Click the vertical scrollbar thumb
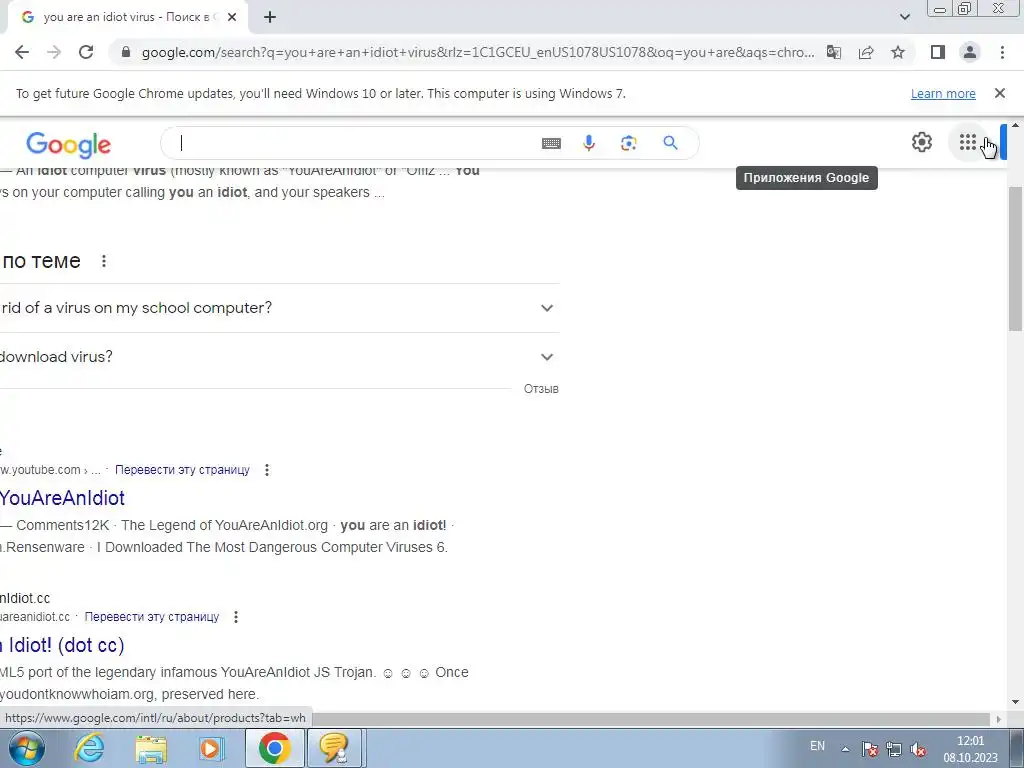Viewport: 1024px width, 768px height. tap(1015, 258)
